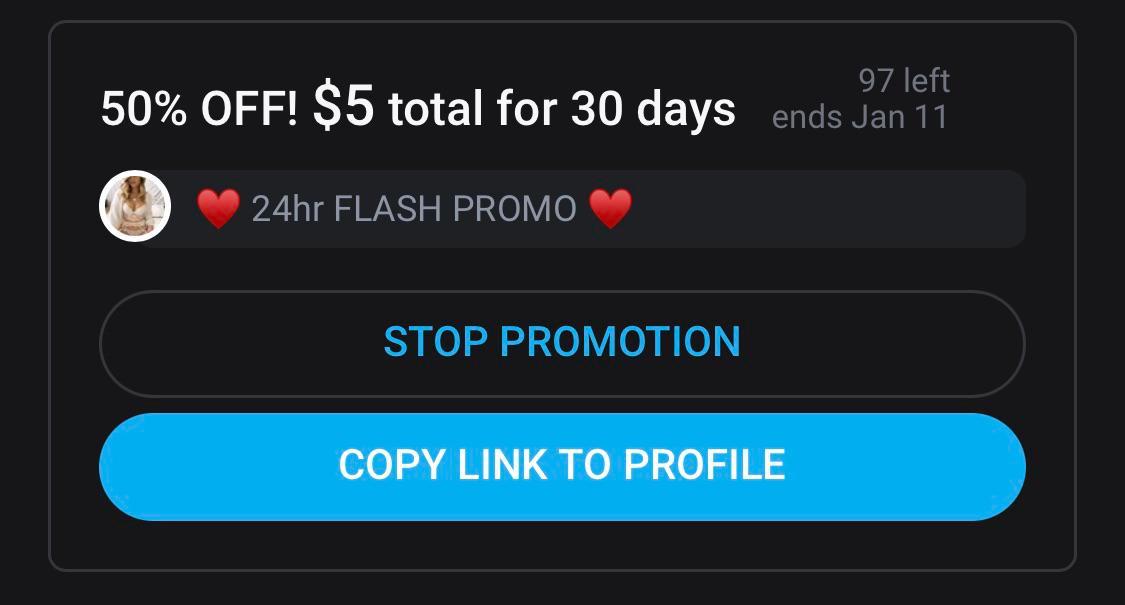Click the $5 total price label

[342, 106]
